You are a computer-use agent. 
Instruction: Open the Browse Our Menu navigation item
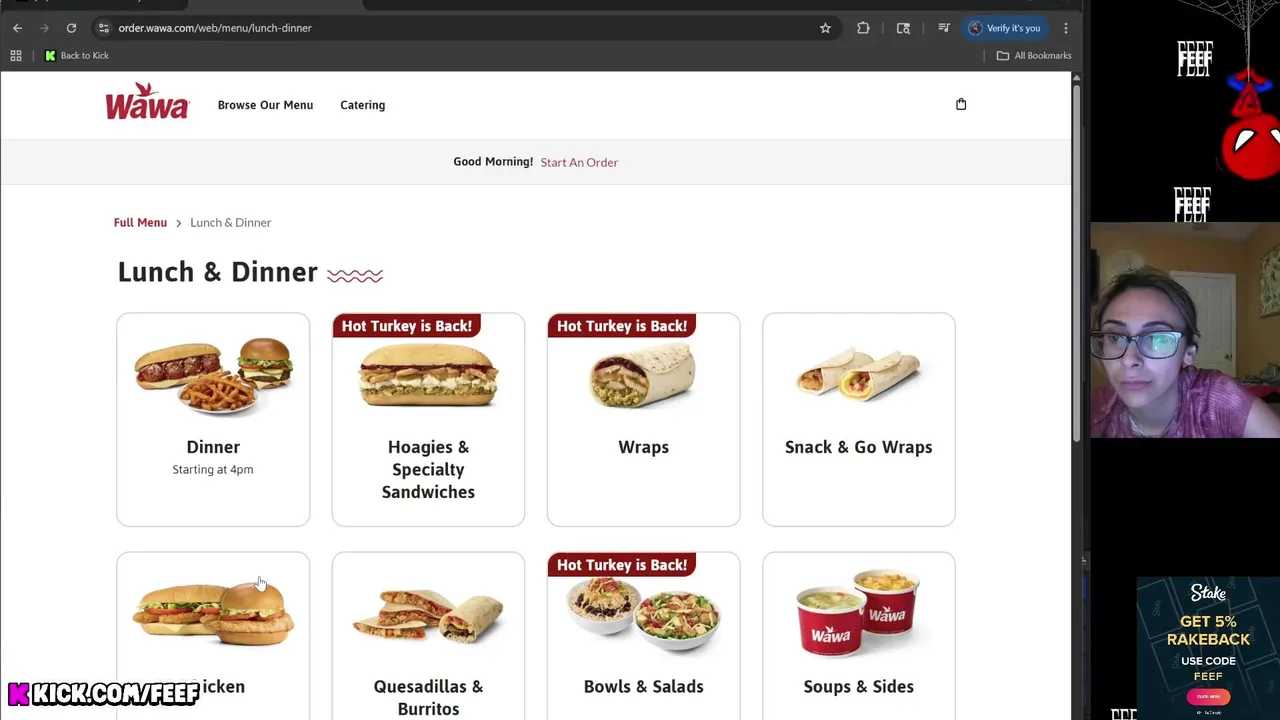click(x=265, y=105)
